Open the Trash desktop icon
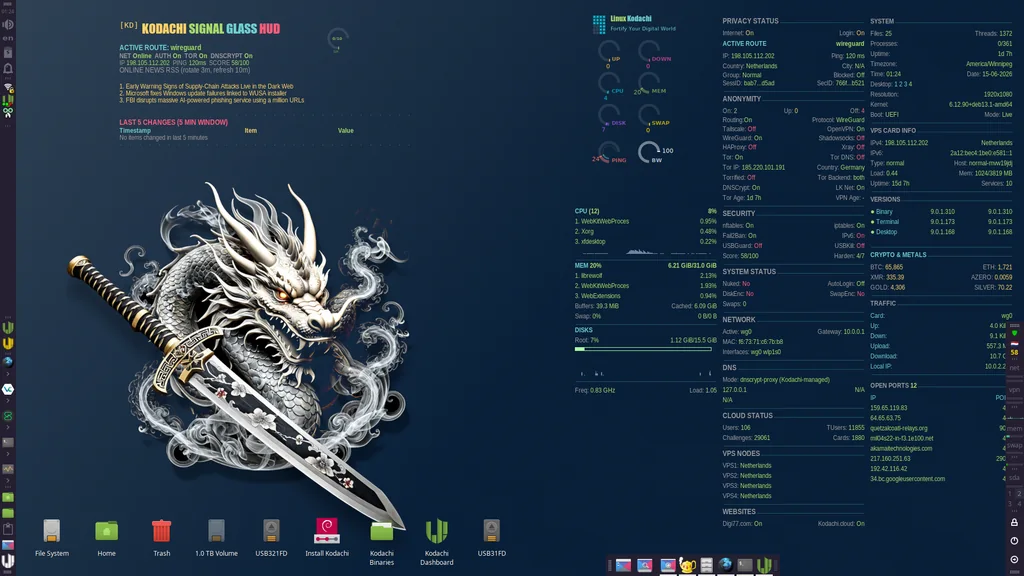Viewport: 1024px width, 576px height. pos(161,531)
